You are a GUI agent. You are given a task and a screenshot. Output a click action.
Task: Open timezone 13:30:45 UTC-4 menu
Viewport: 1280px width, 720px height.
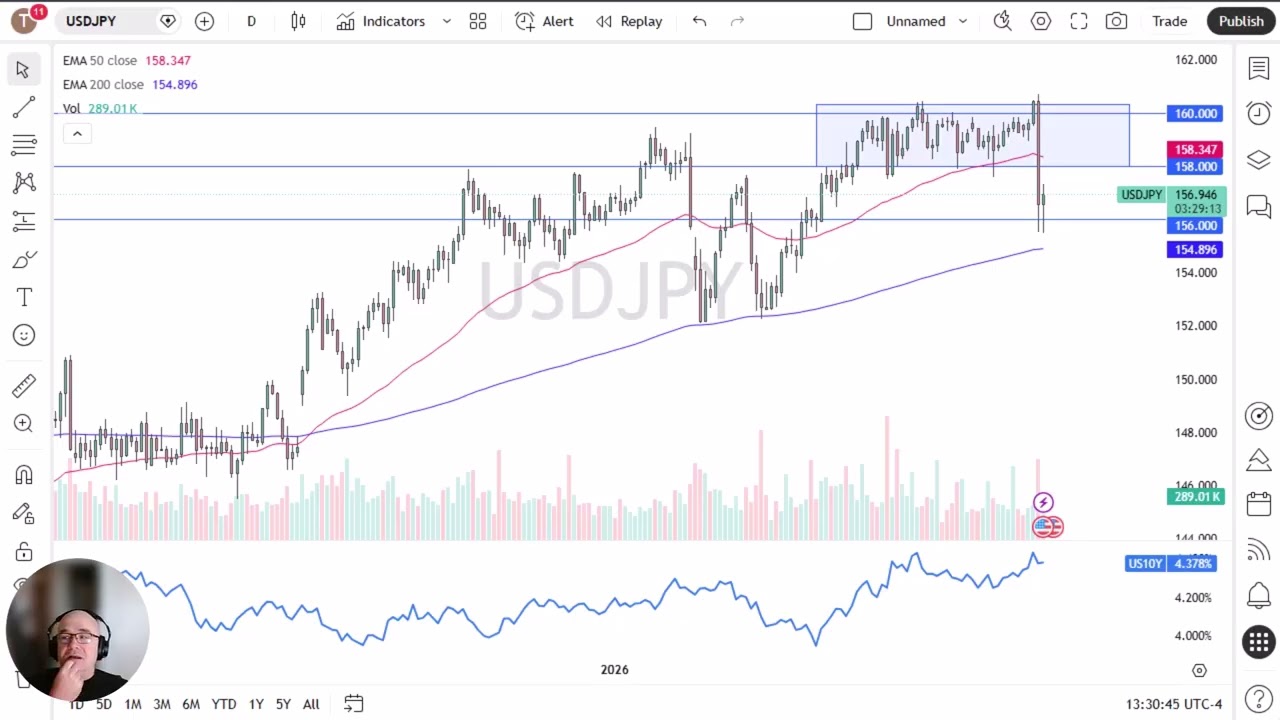point(1173,704)
